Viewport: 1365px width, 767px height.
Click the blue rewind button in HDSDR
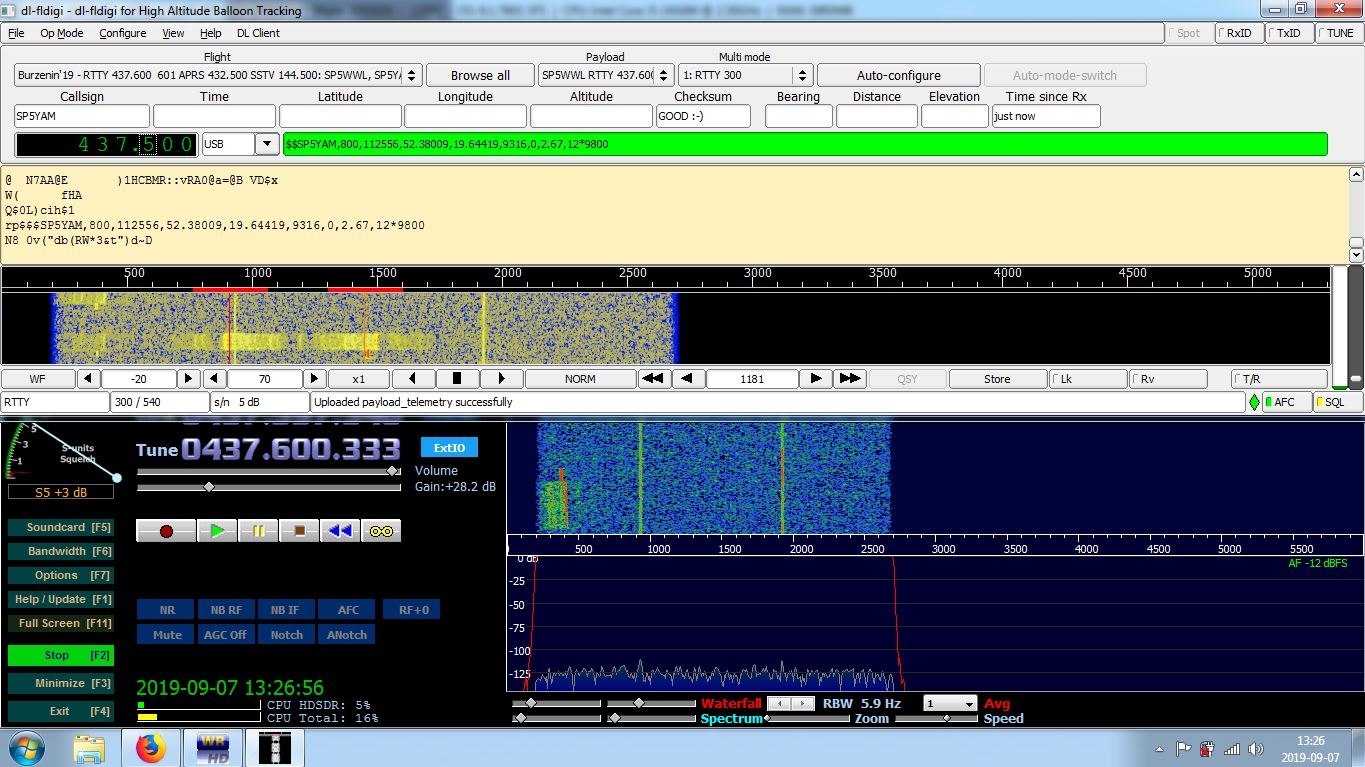coord(340,531)
